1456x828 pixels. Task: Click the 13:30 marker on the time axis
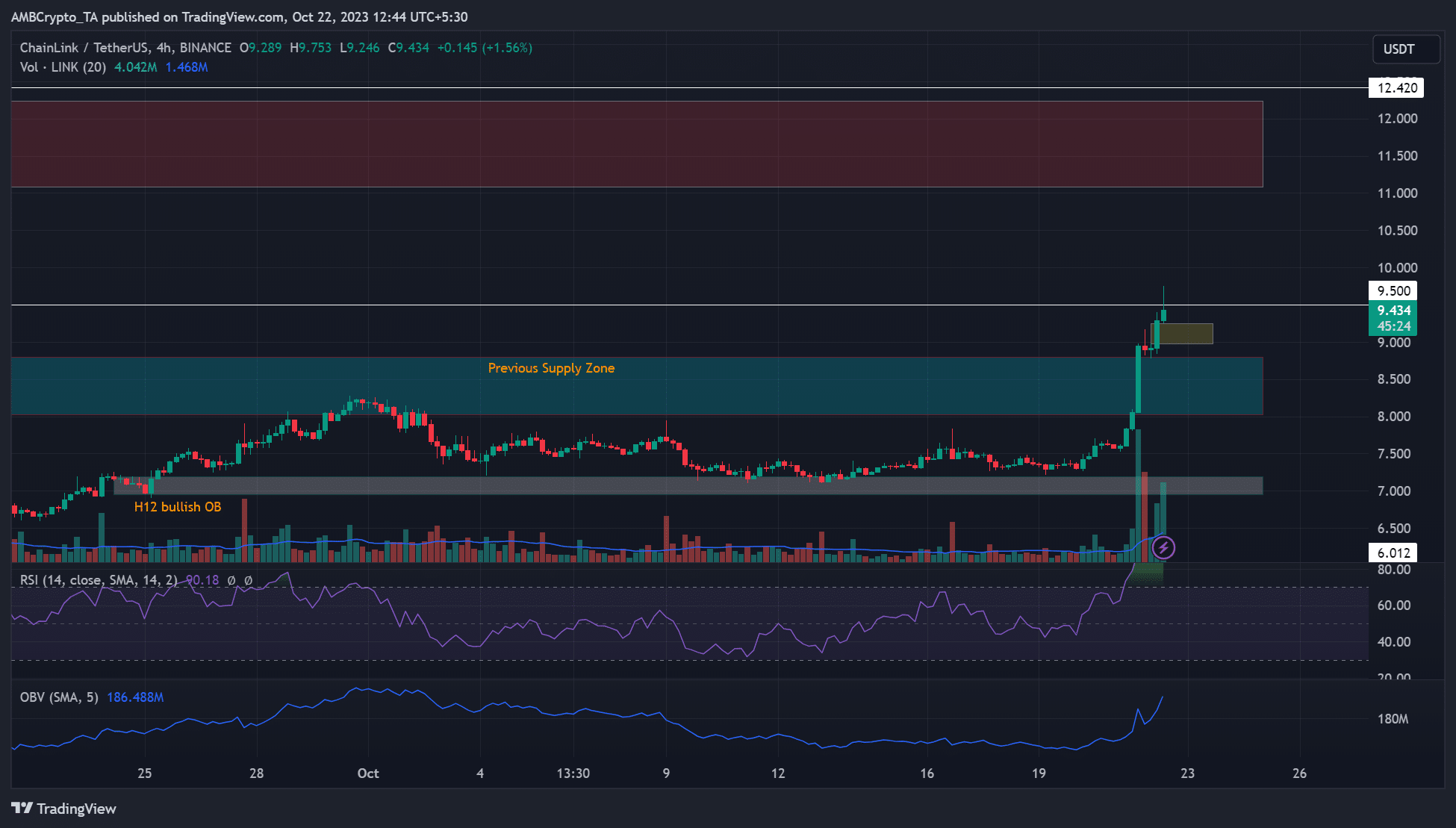(x=573, y=773)
